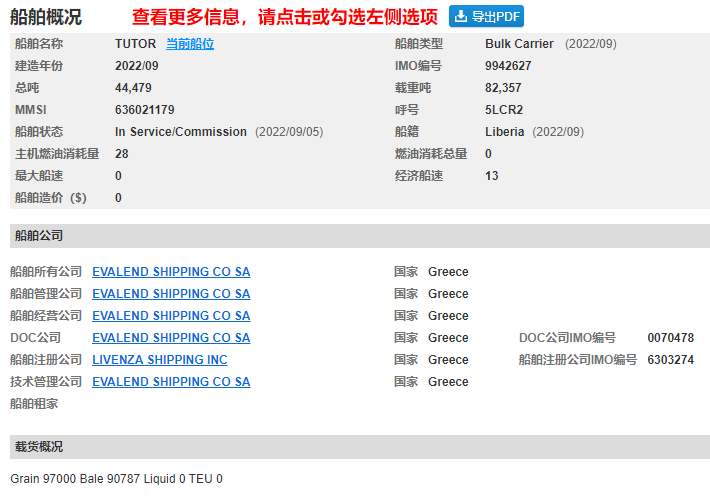Click the download icon in the 导出PDF button
The width and height of the screenshot is (710, 501).
coord(461,17)
